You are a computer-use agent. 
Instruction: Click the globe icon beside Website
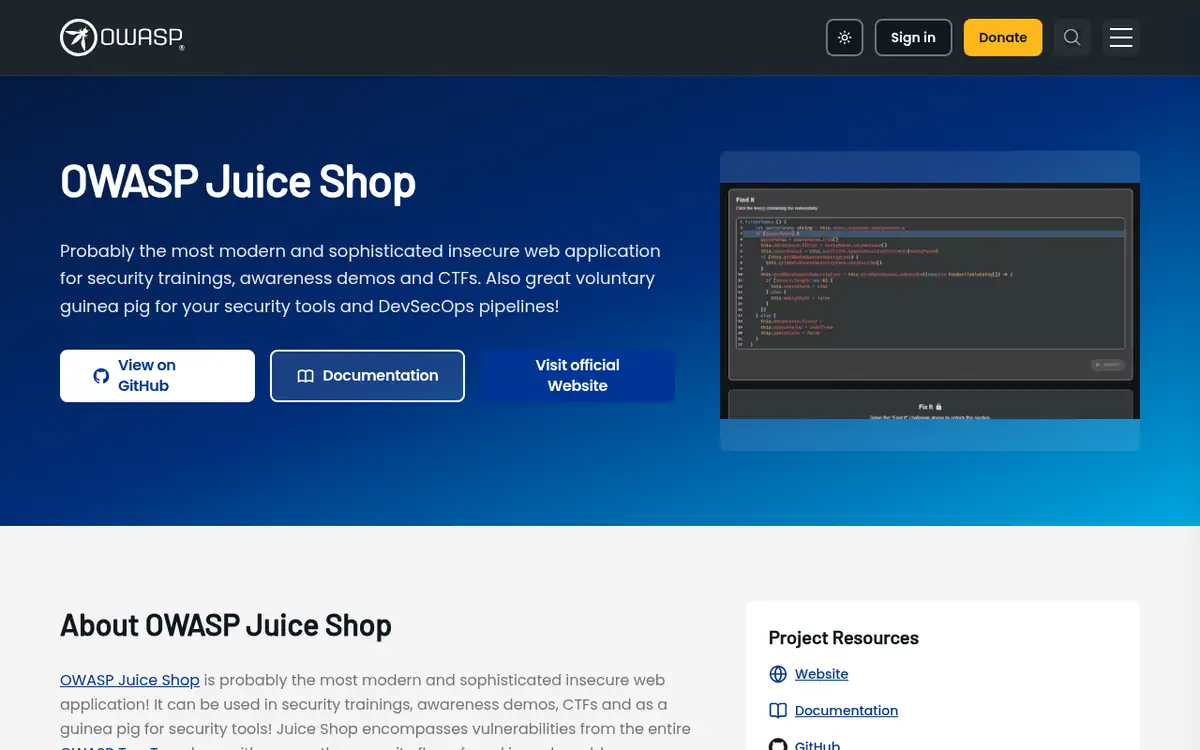tap(778, 674)
